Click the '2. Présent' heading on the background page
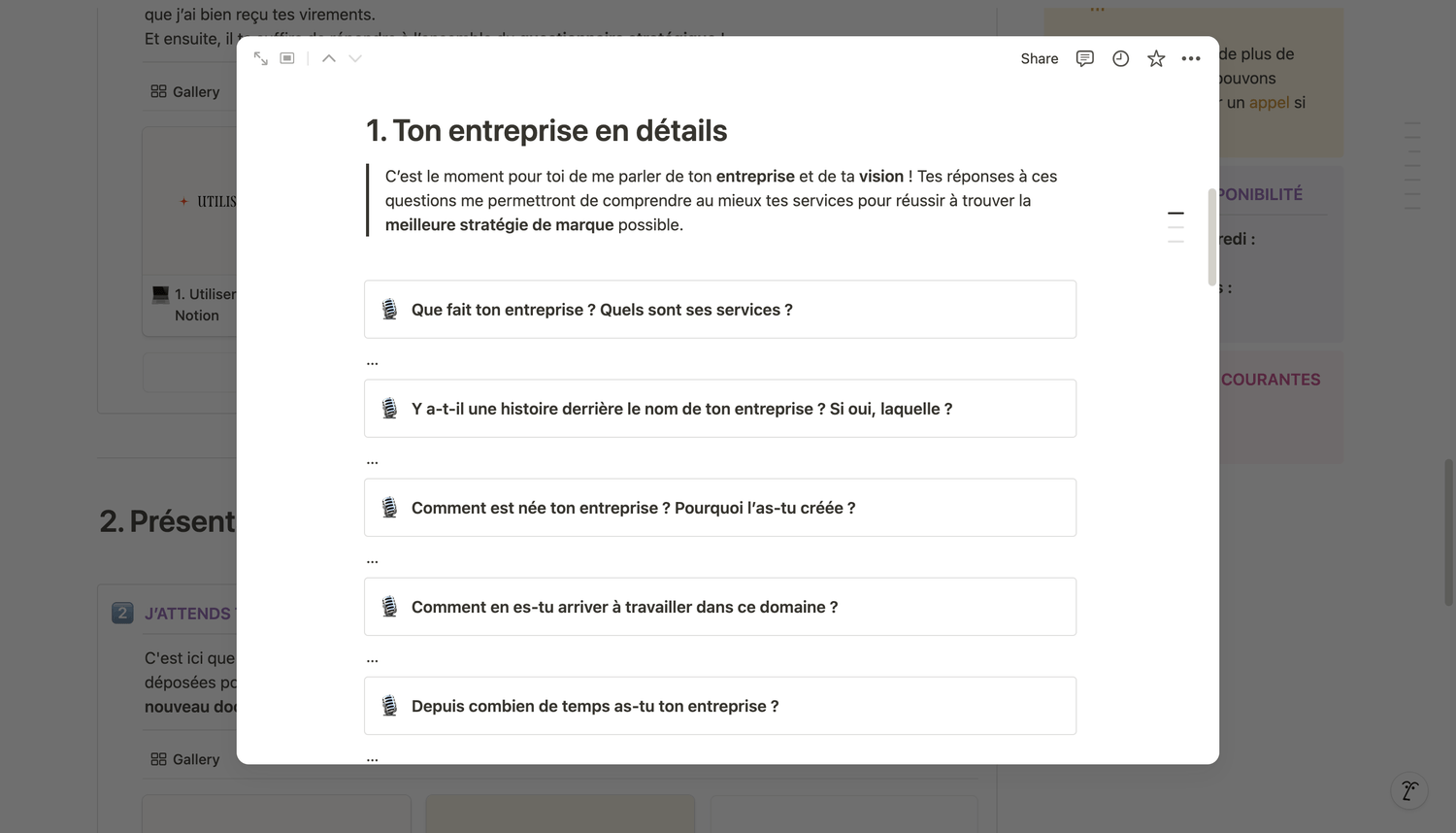 (x=168, y=521)
